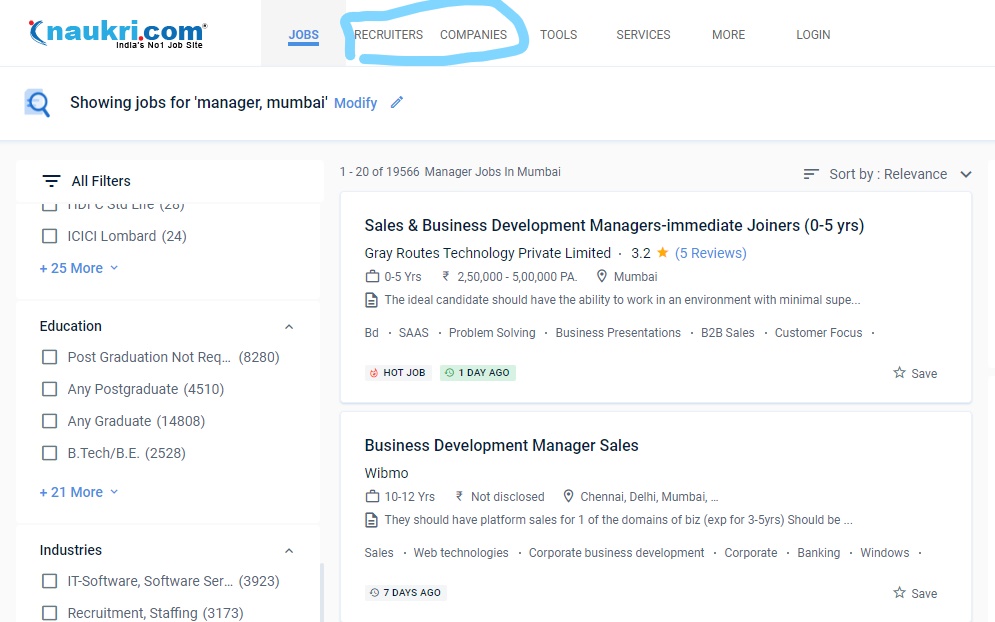Screen dimensions: 995x622
Task: Open the TOOLS menu
Action: (558, 35)
